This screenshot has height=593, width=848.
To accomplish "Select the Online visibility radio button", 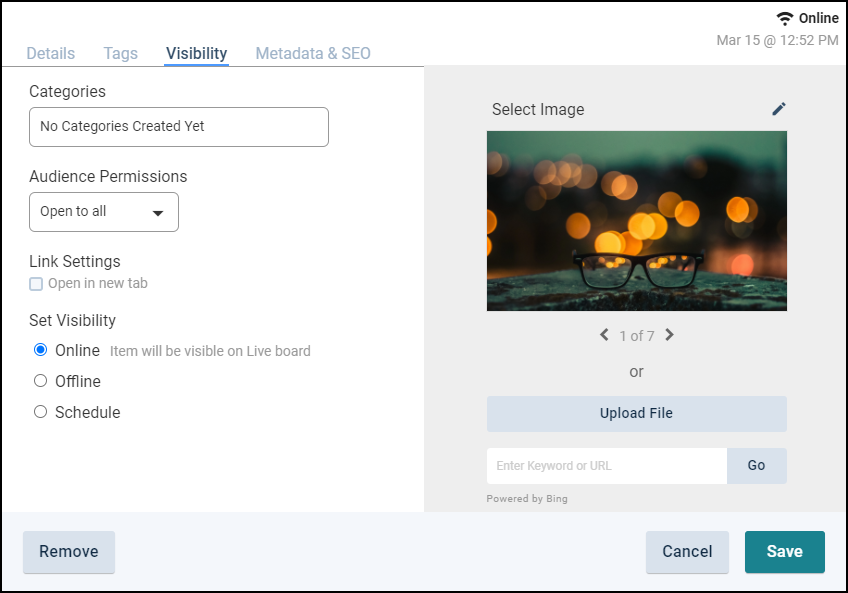I will click(x=41, y=350).
